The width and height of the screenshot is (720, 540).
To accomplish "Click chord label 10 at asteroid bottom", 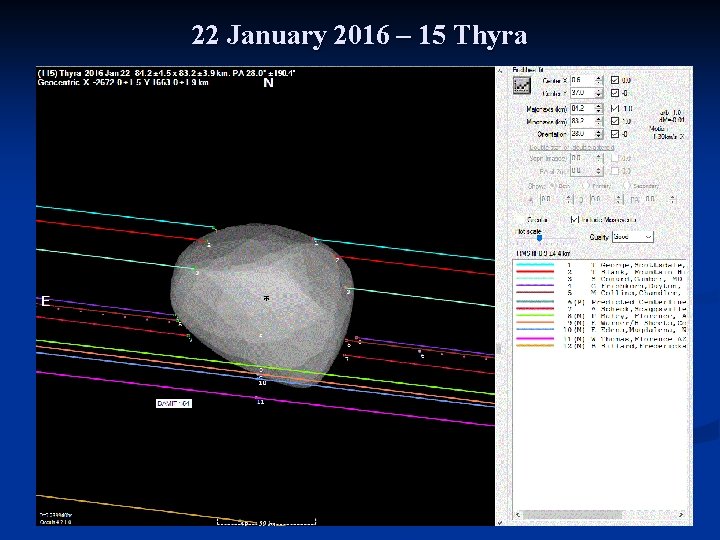I will 262,383.
